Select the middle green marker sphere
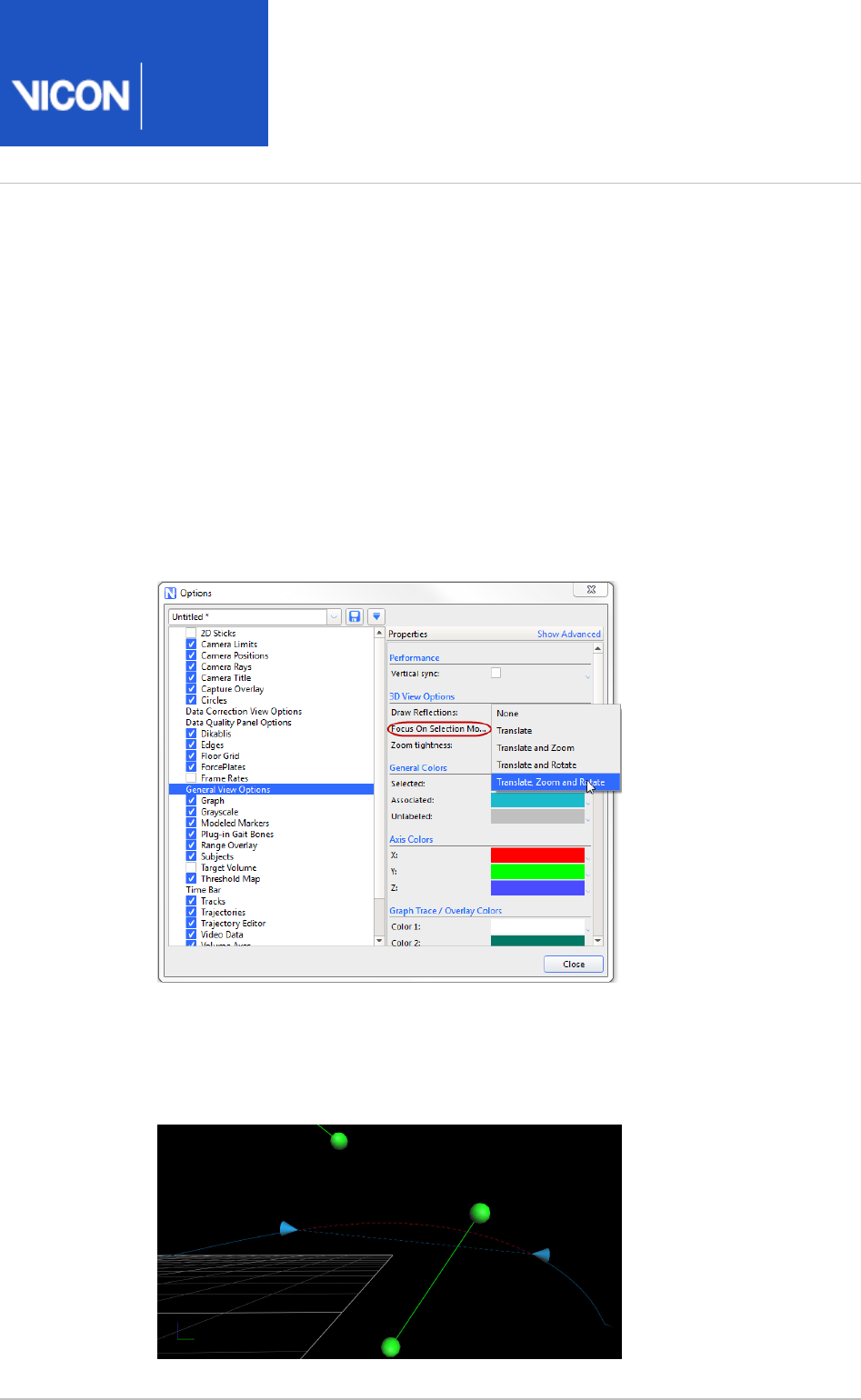Viewport: 861px width, 1400px height. (x=480, y=1213)
